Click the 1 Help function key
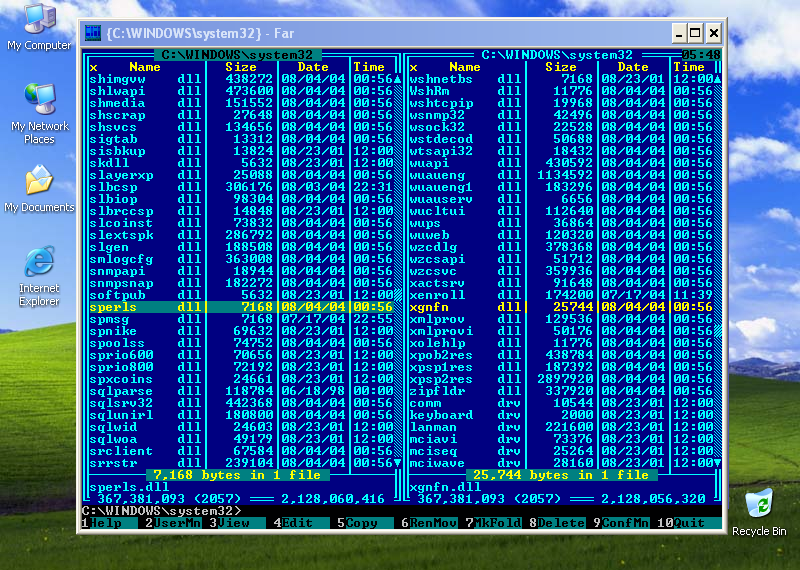 point(109,523)
